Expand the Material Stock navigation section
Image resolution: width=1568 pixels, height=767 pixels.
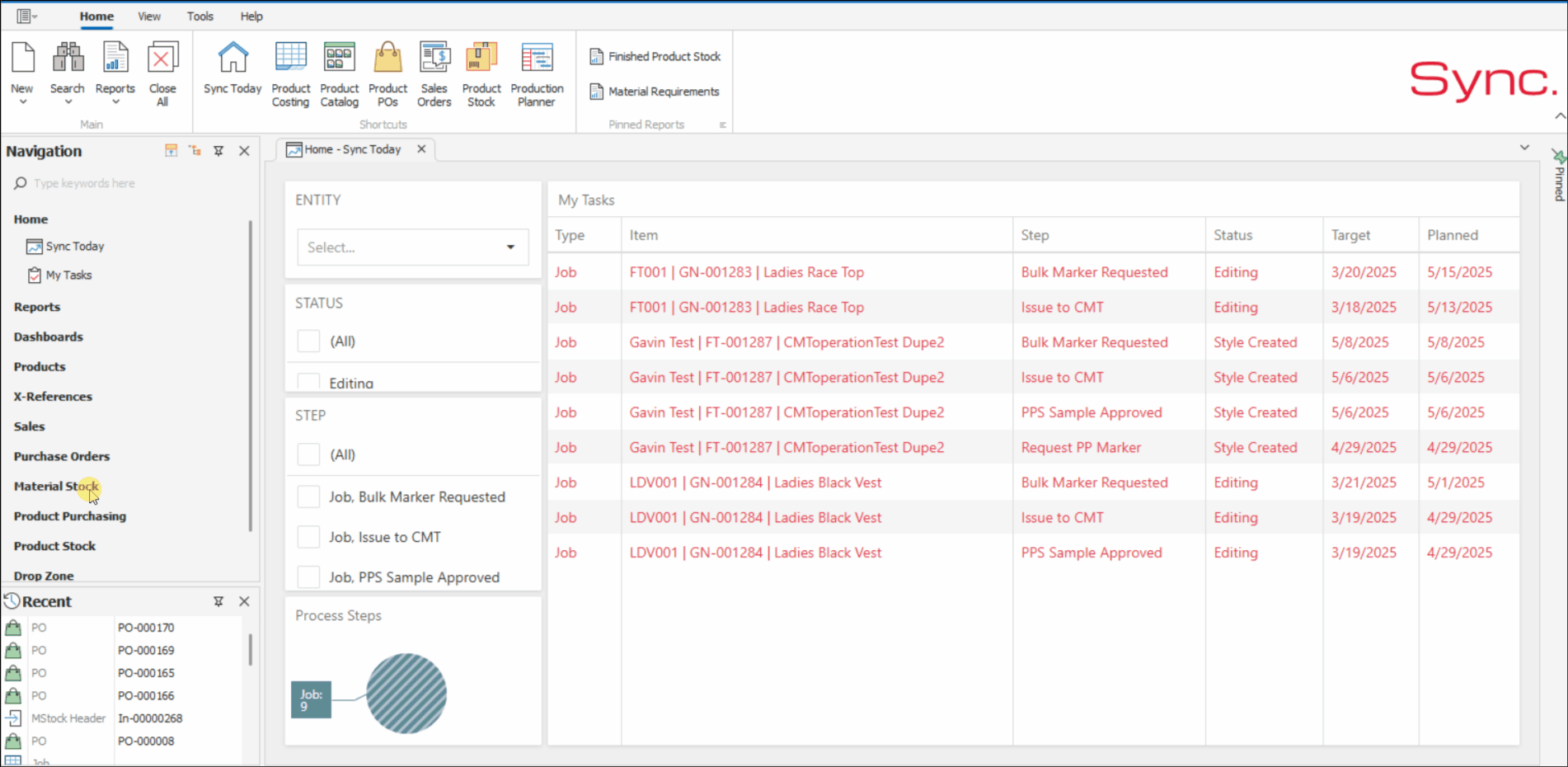click(56, 487)
